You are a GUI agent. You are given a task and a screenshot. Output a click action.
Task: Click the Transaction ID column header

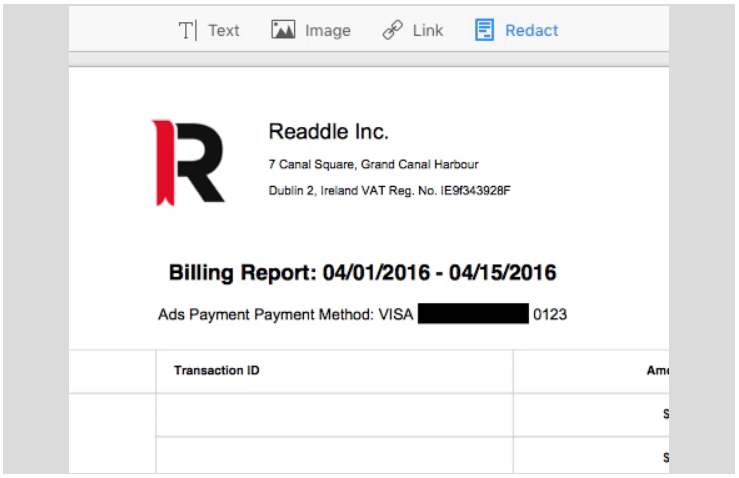[217, 371]
